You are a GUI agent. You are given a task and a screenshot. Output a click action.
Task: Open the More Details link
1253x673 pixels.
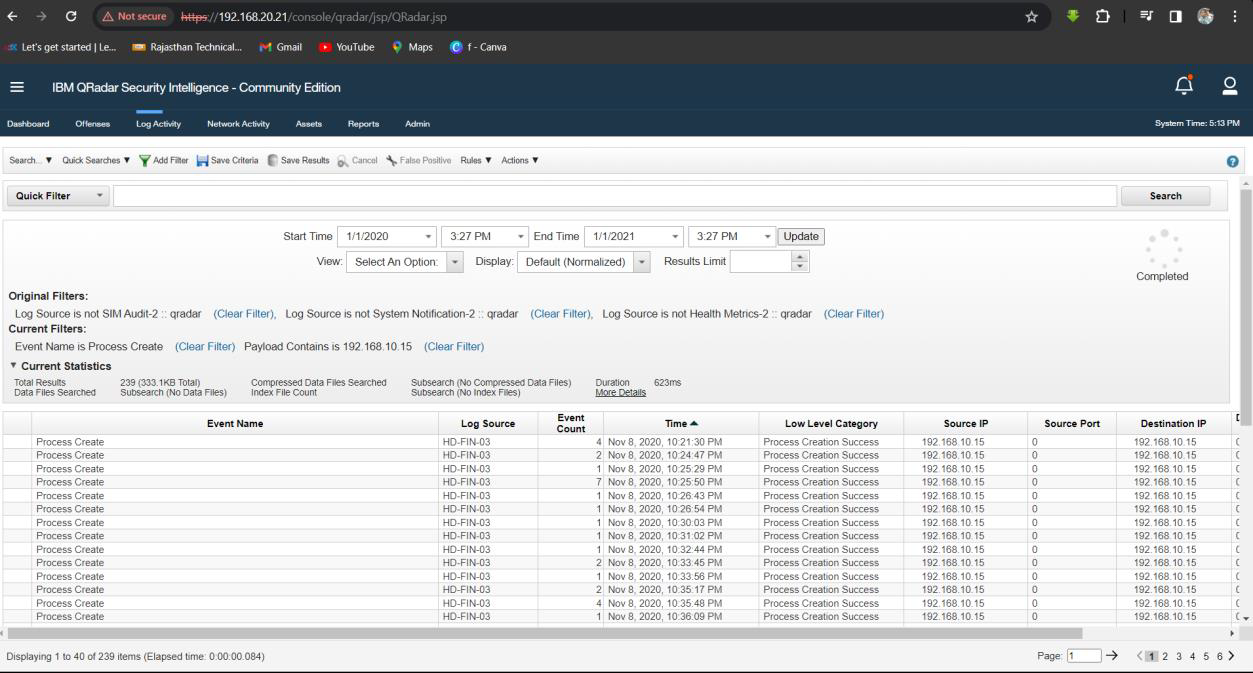point(620,393)
